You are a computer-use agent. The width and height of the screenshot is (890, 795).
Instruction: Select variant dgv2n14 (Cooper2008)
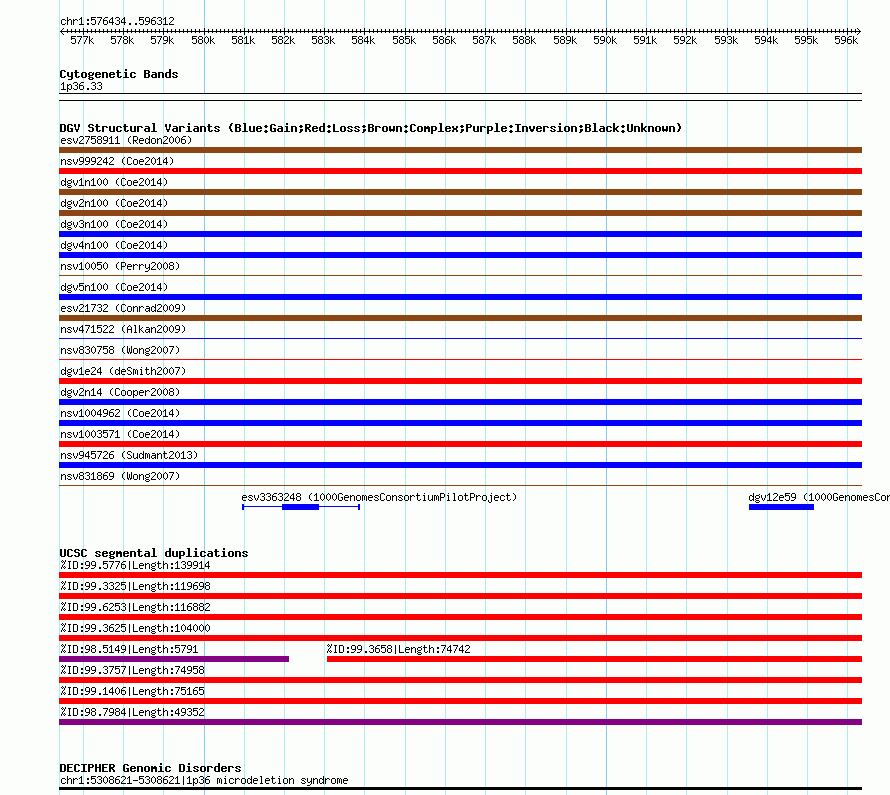pos(120,392)
